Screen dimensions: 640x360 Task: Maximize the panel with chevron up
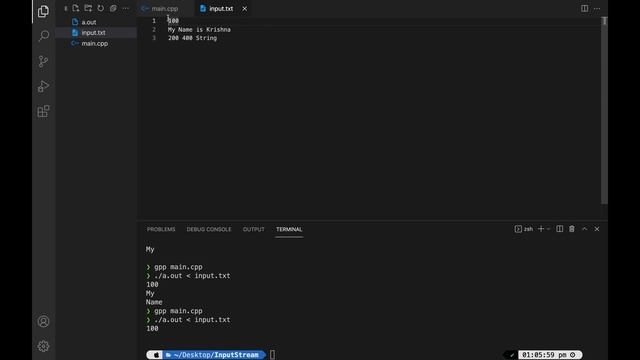tap(584, 229)
